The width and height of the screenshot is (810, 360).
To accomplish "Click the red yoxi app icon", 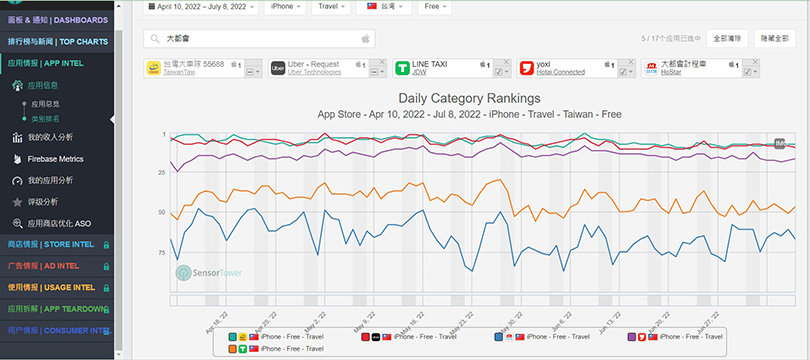I will (x=526, y=68).
